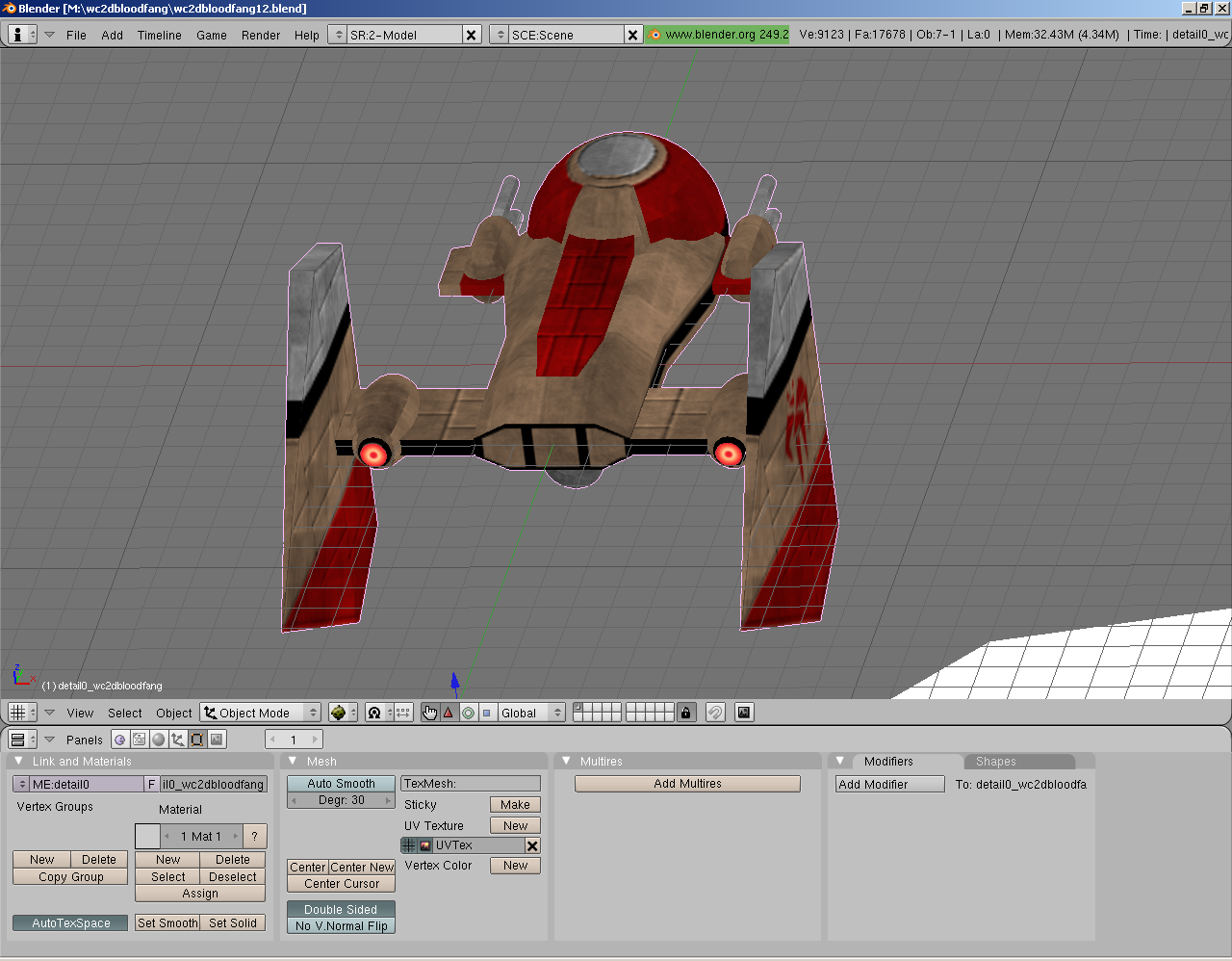The height and width of the screenshot is (961, 1232).
Task: Click the layer lock icon
Action: click(x=685, y=713)
